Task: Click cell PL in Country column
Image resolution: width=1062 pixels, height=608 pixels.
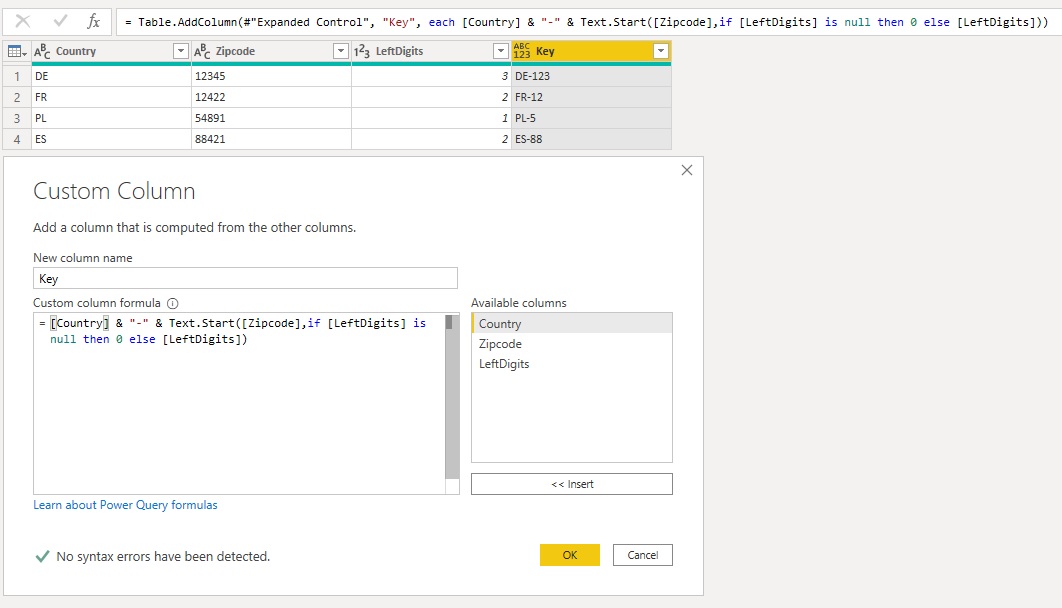Action: 112,118
